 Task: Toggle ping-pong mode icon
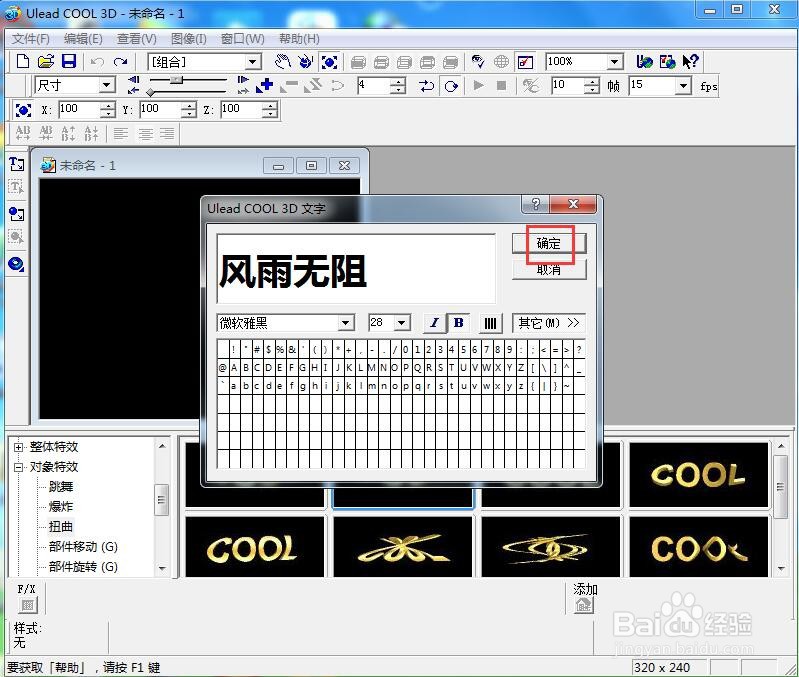427,86
